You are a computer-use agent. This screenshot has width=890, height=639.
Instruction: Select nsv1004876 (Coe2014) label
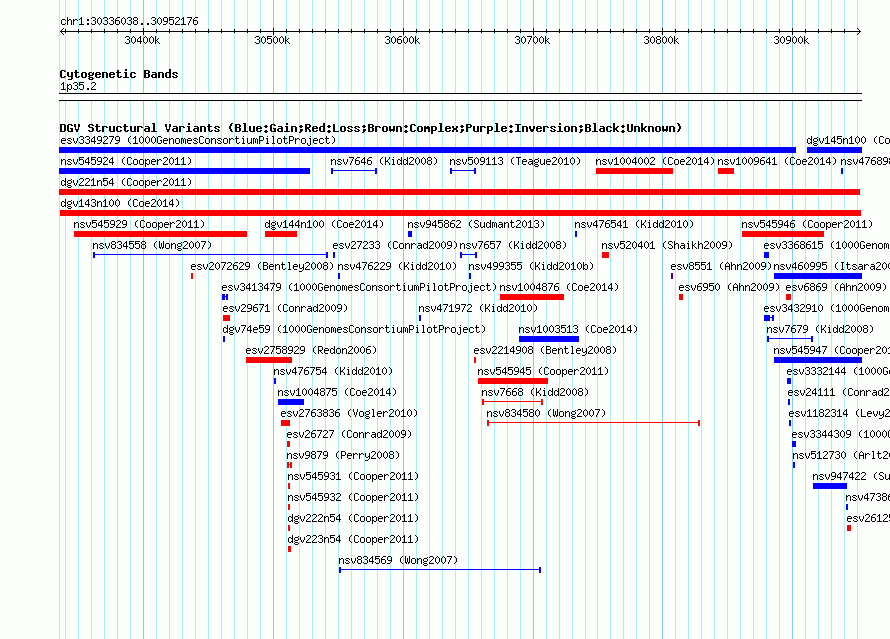pos(559,287)
